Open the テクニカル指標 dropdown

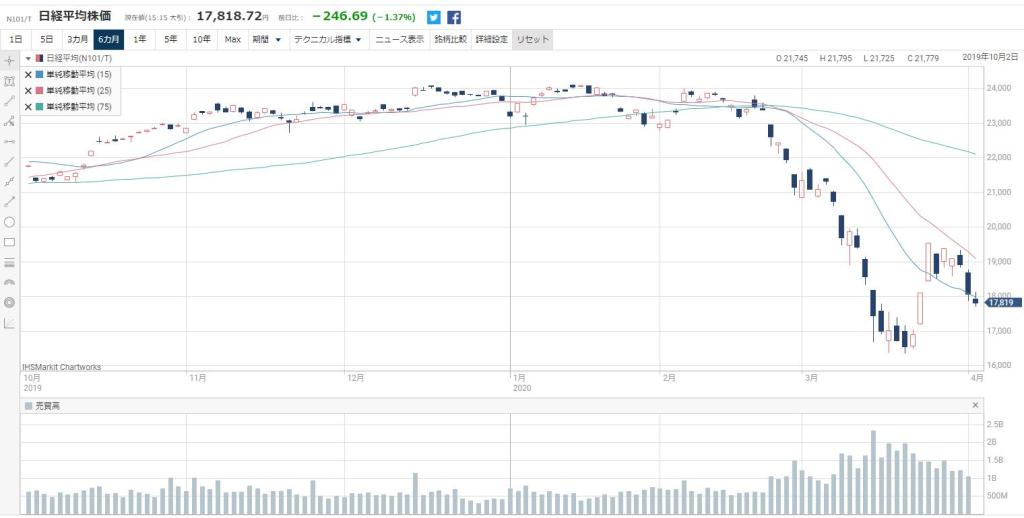(x=327, y=39)
